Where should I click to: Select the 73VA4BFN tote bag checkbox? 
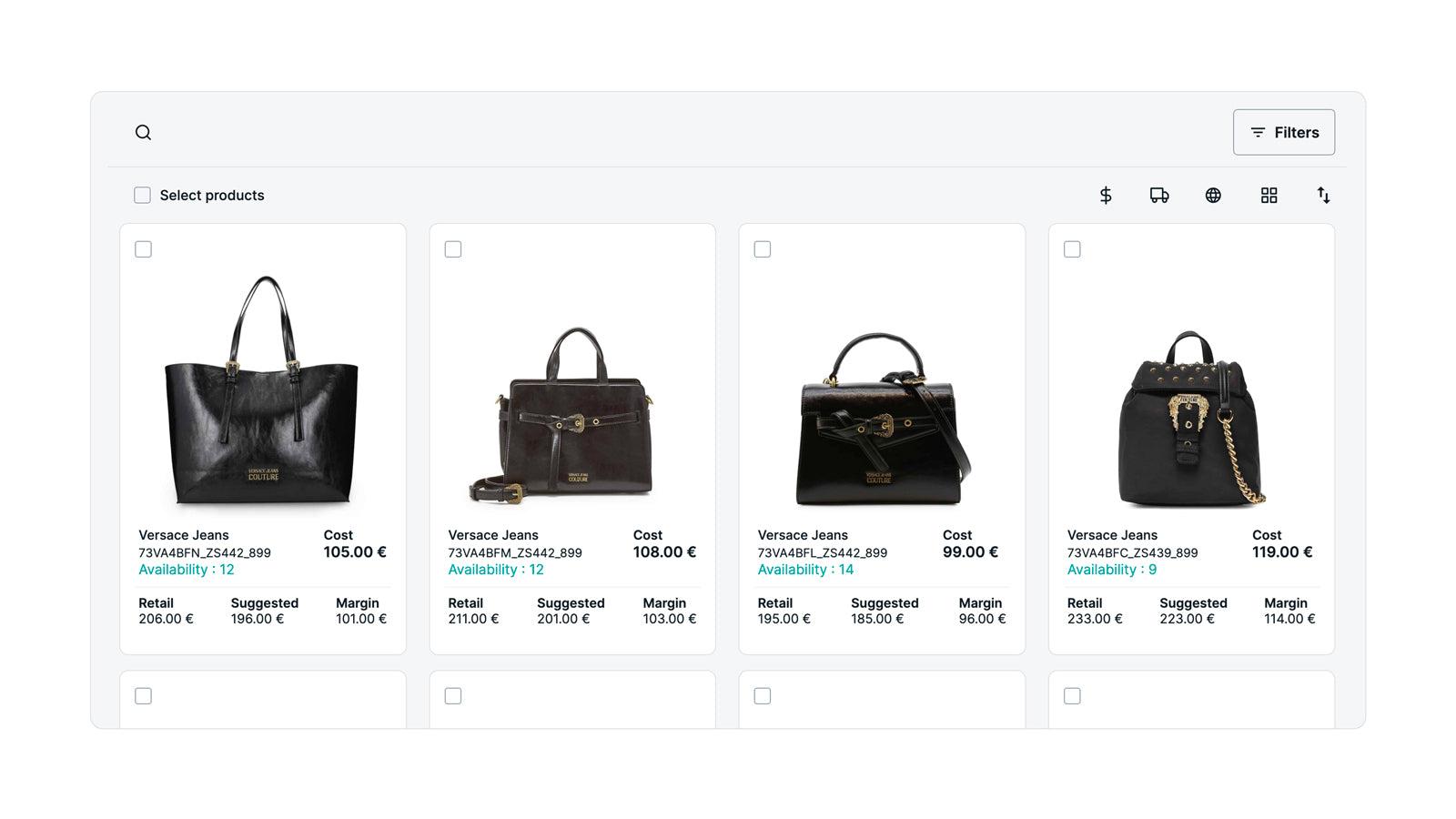coord(143,248)
